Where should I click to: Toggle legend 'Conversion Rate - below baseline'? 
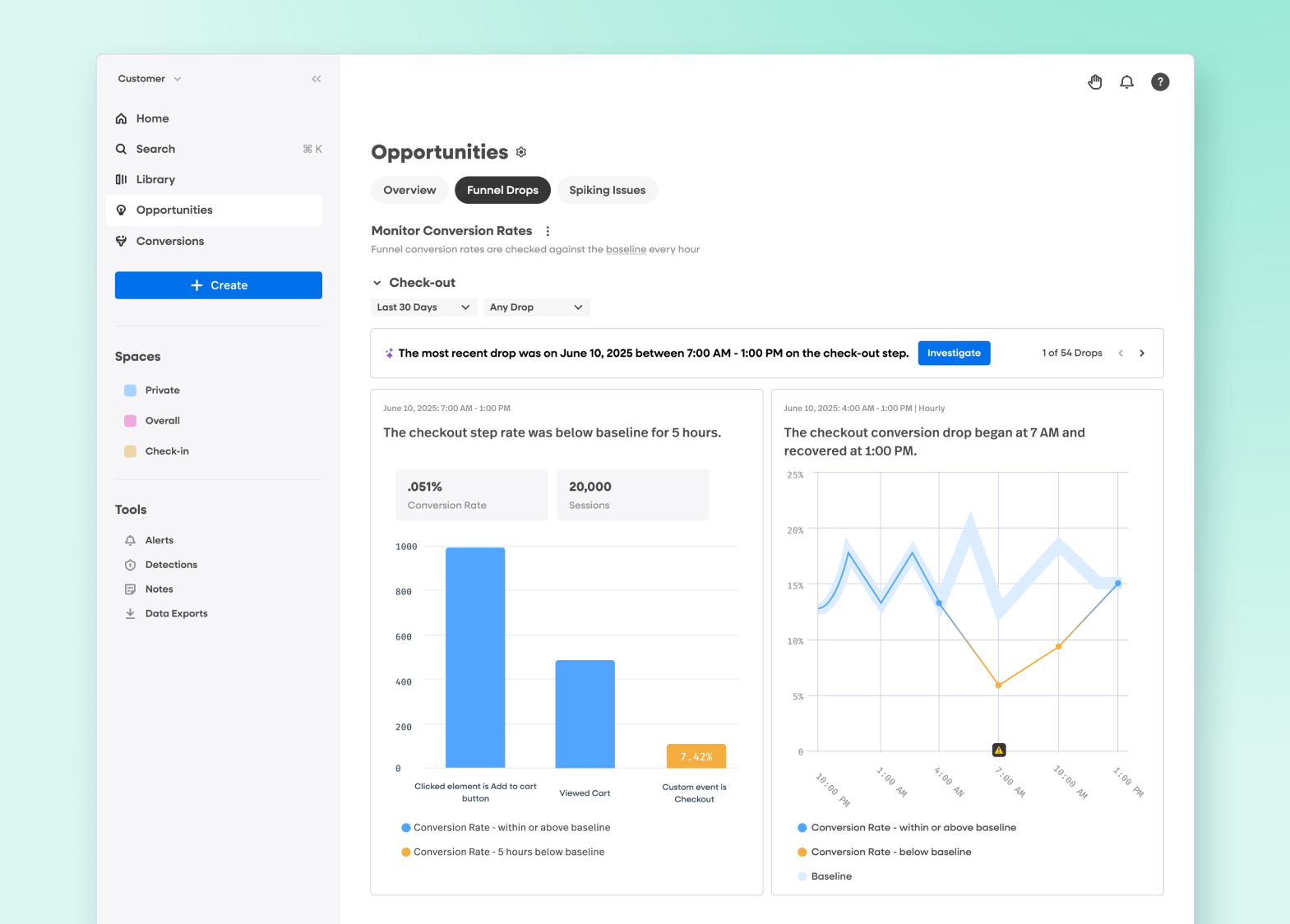point(885,852)
